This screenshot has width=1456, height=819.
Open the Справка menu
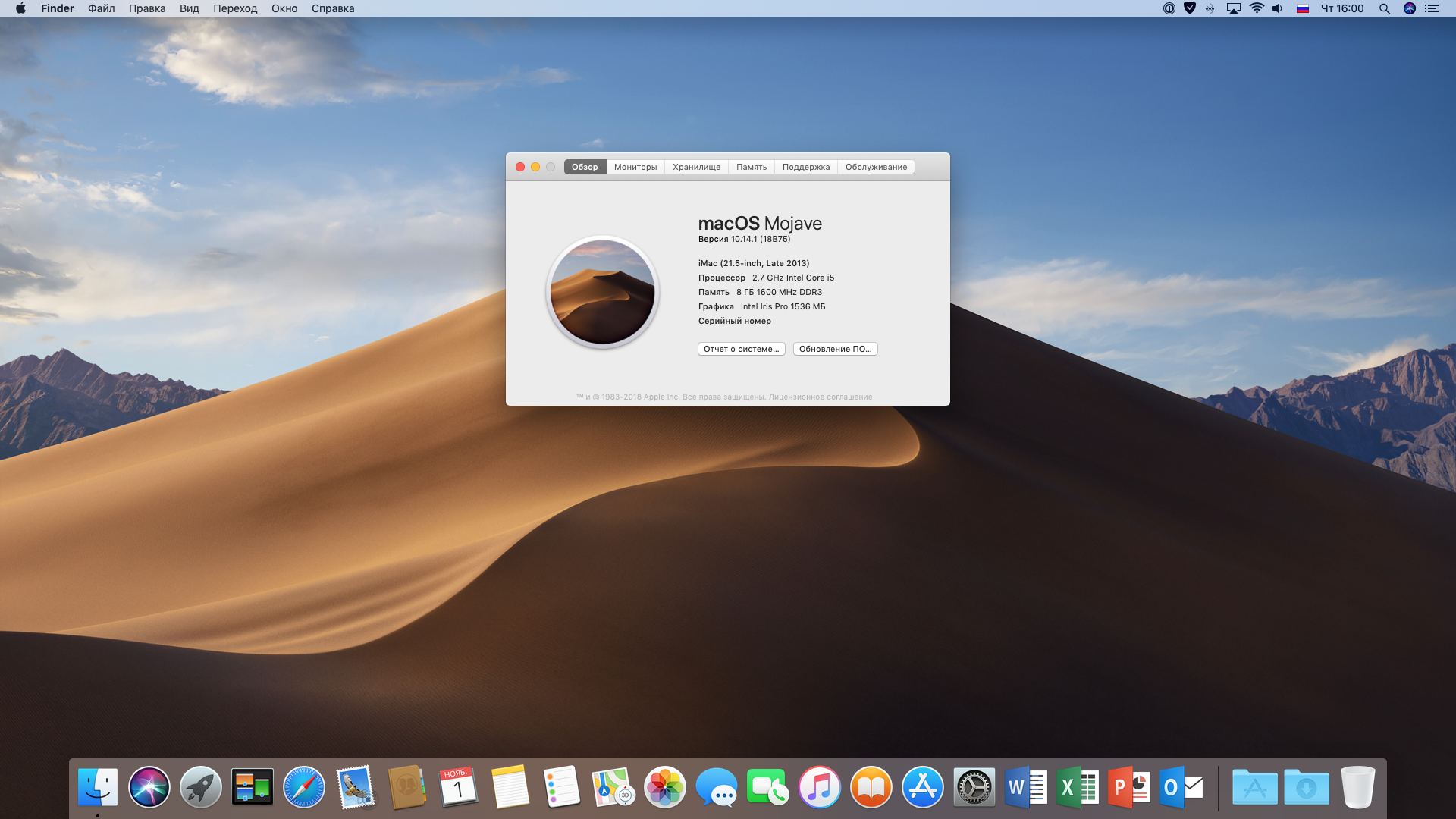click(333, 8)
